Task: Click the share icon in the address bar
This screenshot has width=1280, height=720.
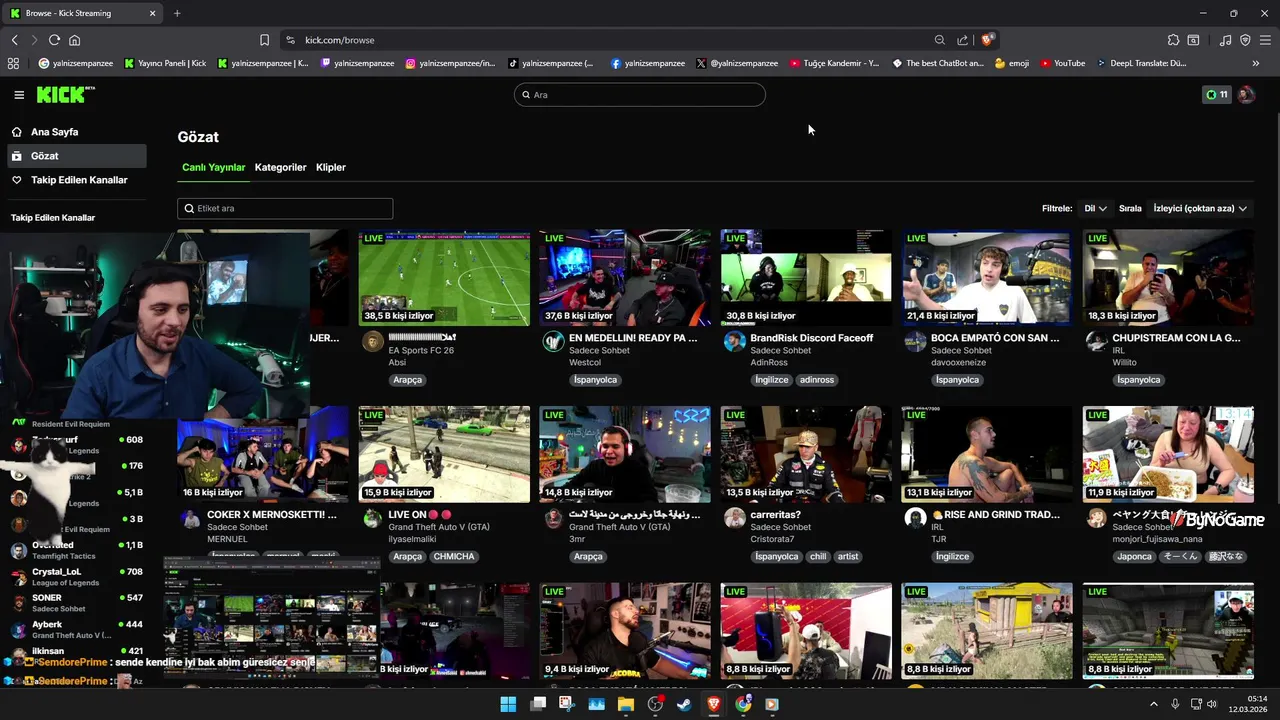Action: point(962,40)
